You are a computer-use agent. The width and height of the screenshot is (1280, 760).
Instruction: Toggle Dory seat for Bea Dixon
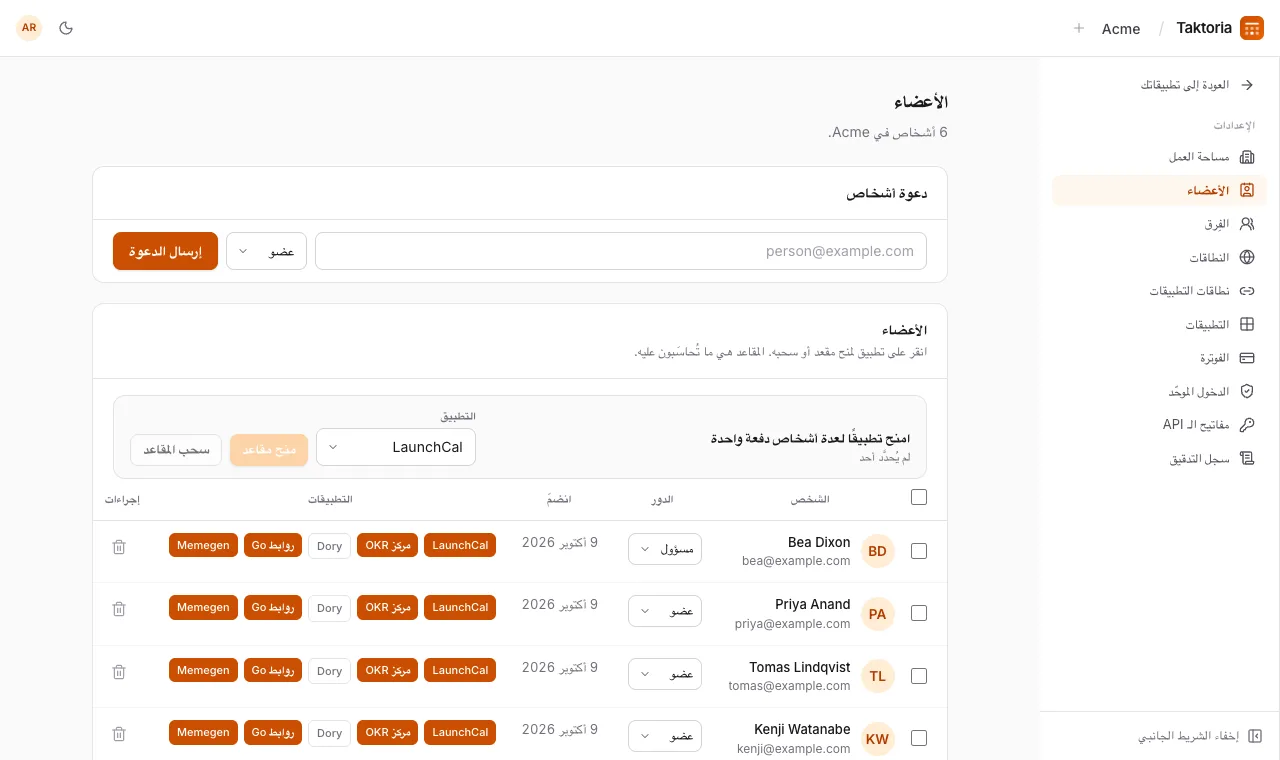[329, 546]
